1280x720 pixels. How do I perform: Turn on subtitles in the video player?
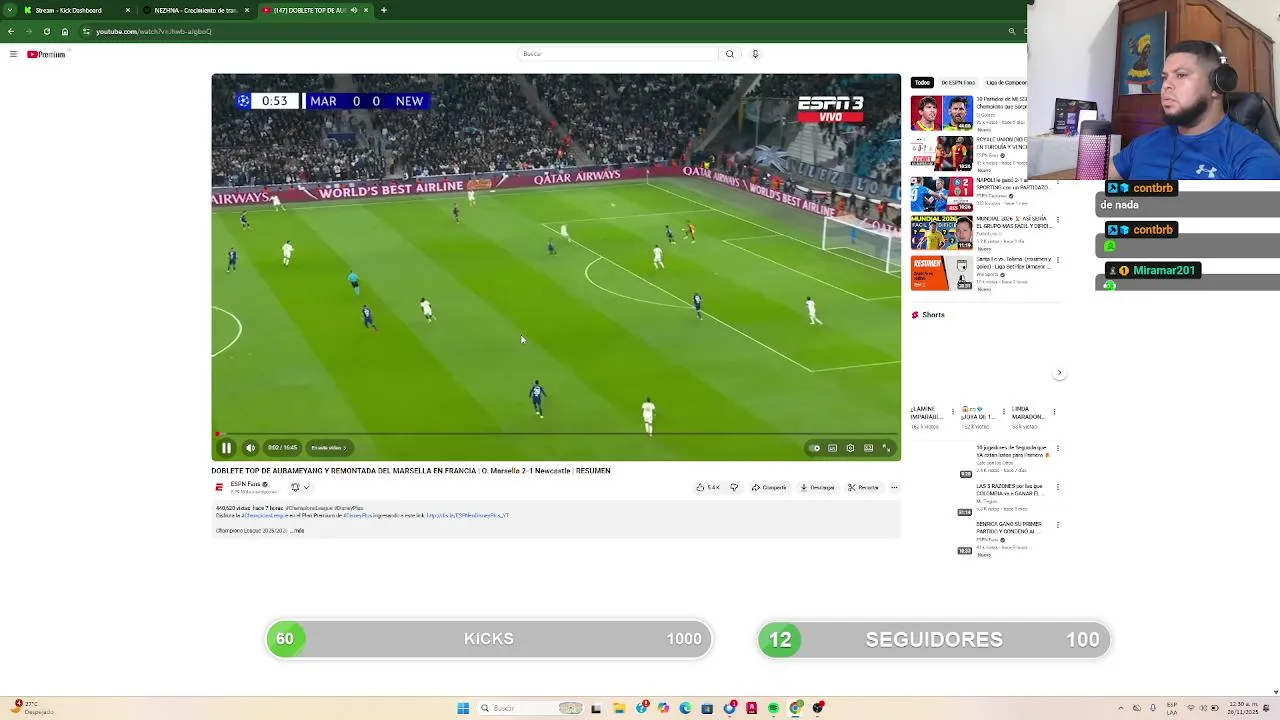(832, 448)
